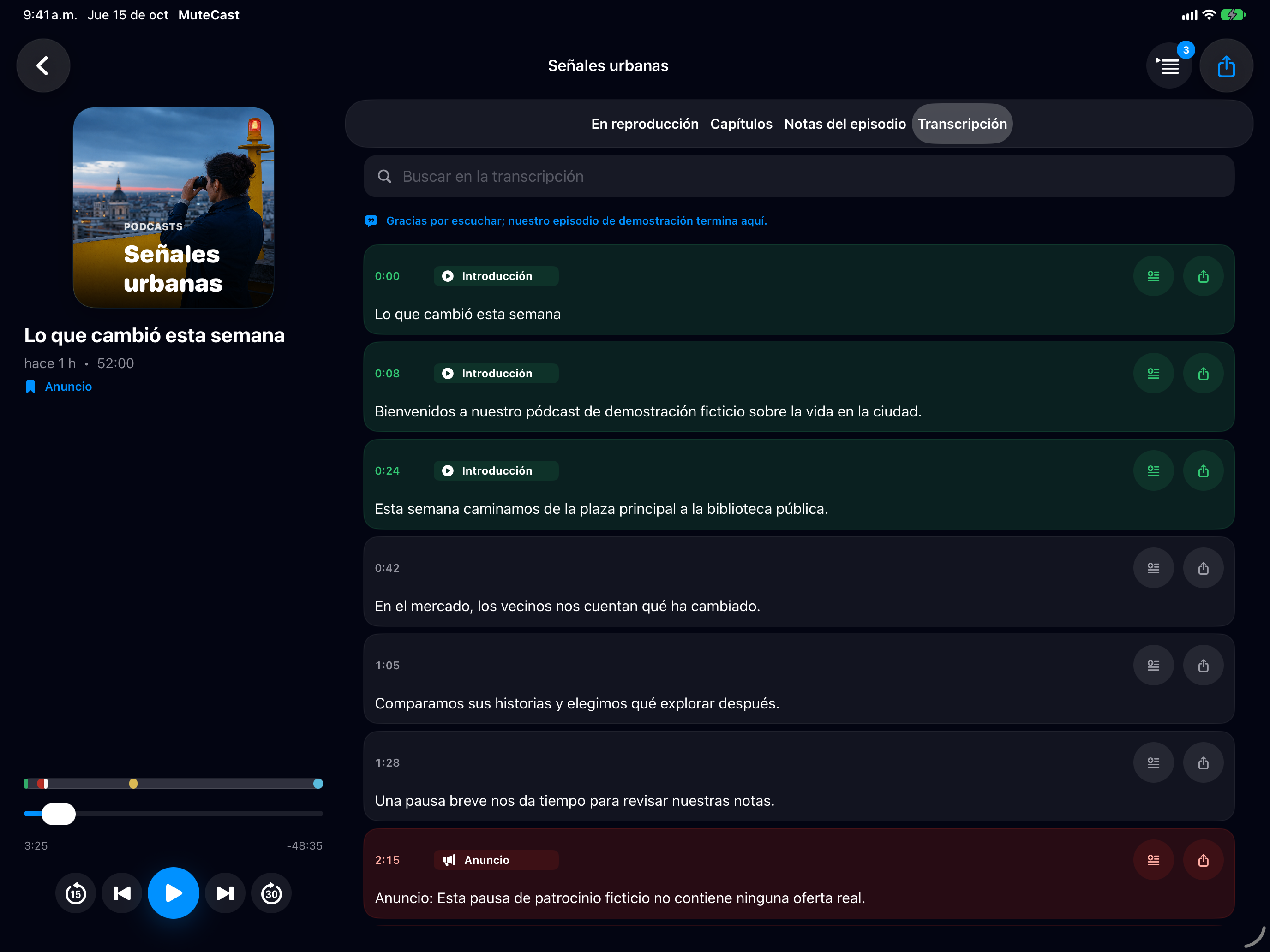Share the 0:42 transcript line

1204,568
